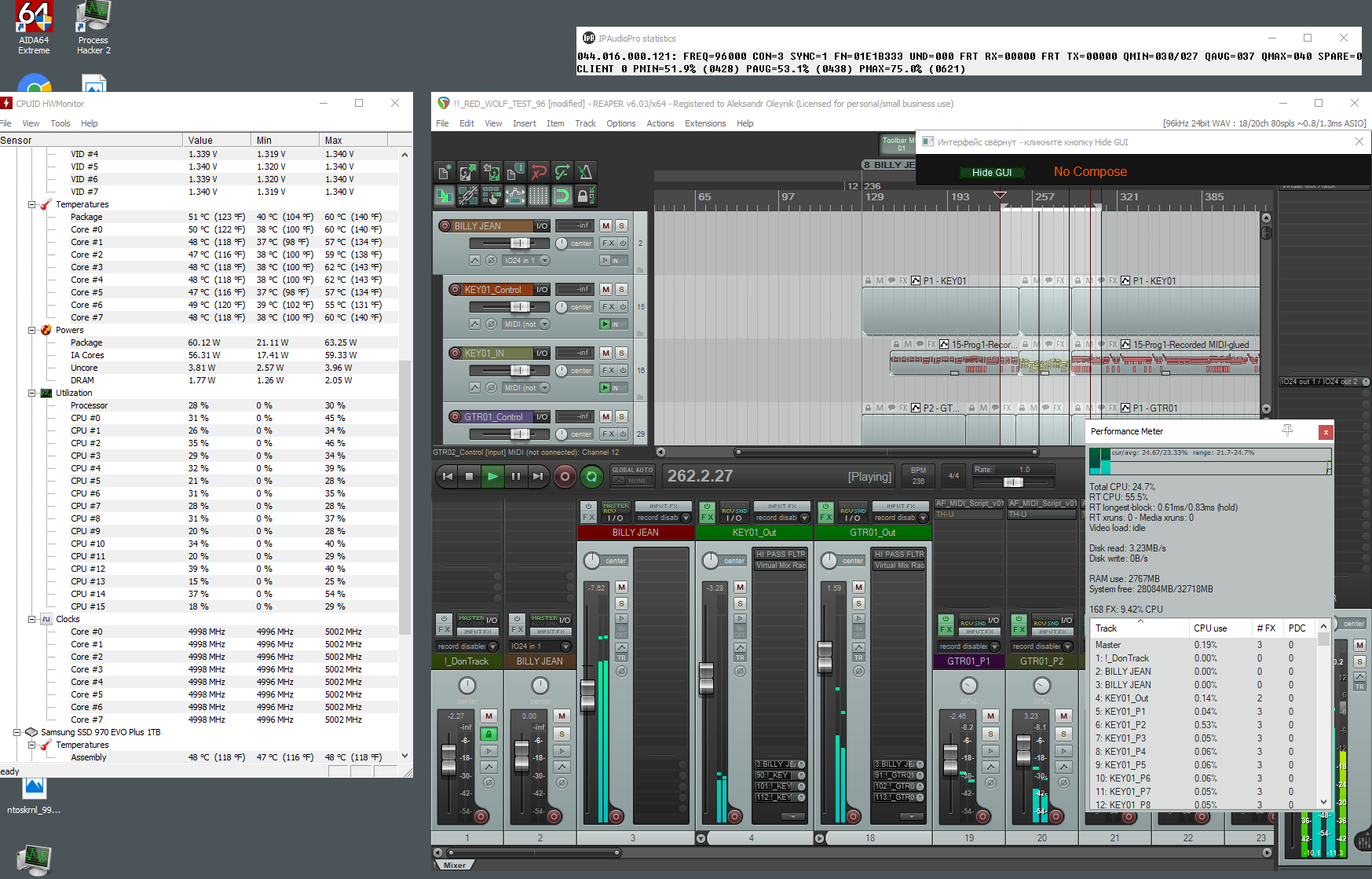Collapse Powers node in HWMonitor

point(31,330)
